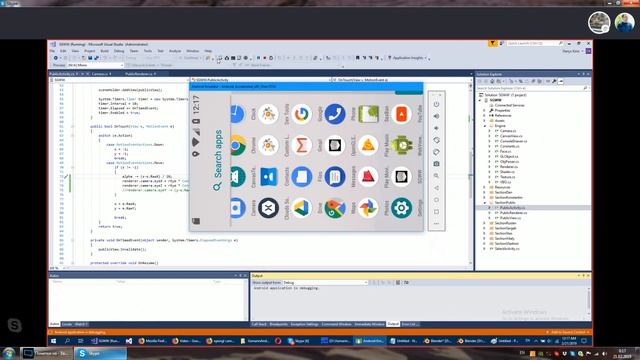Open the Play Music app icon
Screen dimensions: 640x360
tap(368, 145)
